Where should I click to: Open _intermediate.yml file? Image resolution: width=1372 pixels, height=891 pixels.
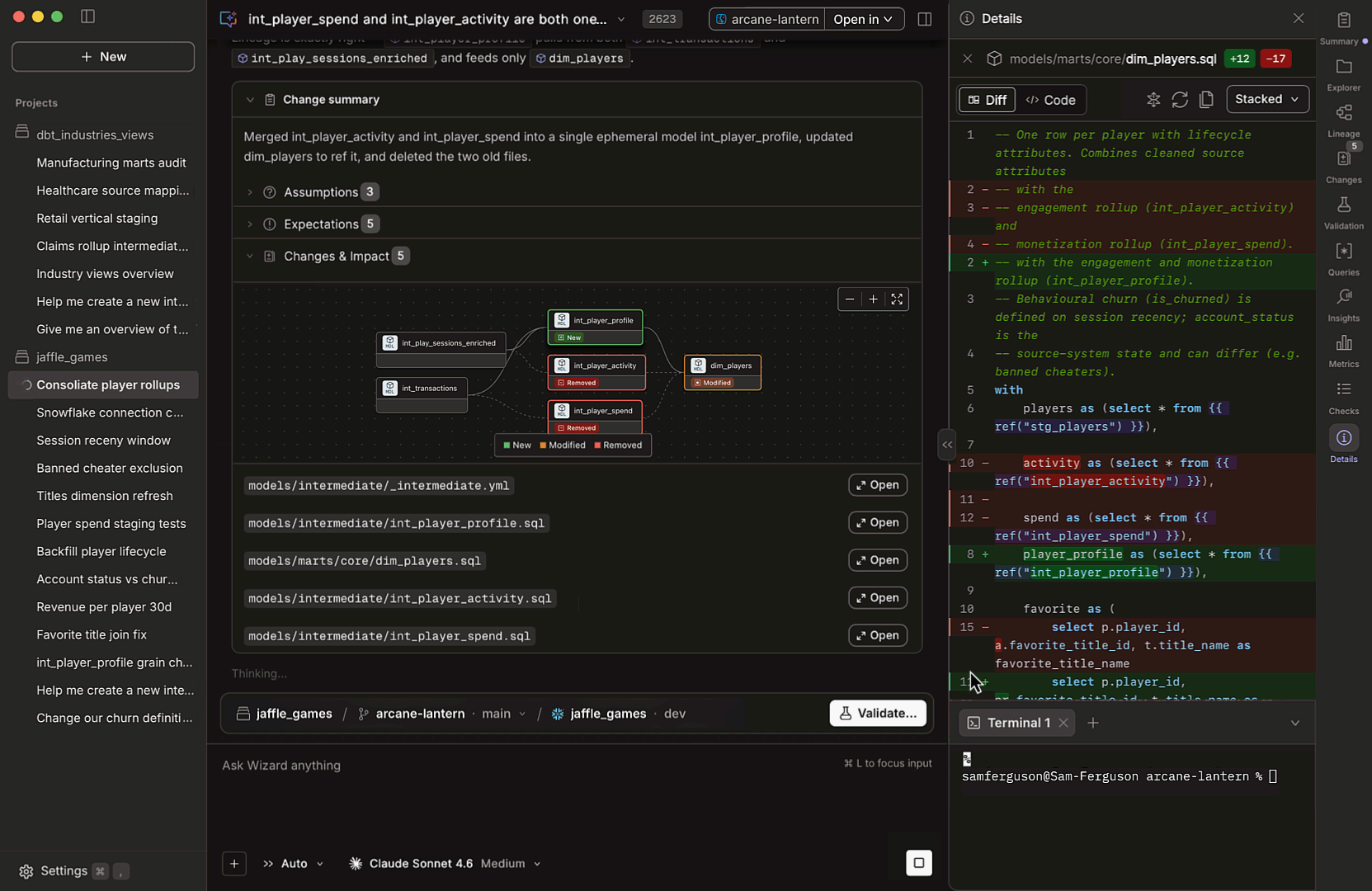coord(878,485)
